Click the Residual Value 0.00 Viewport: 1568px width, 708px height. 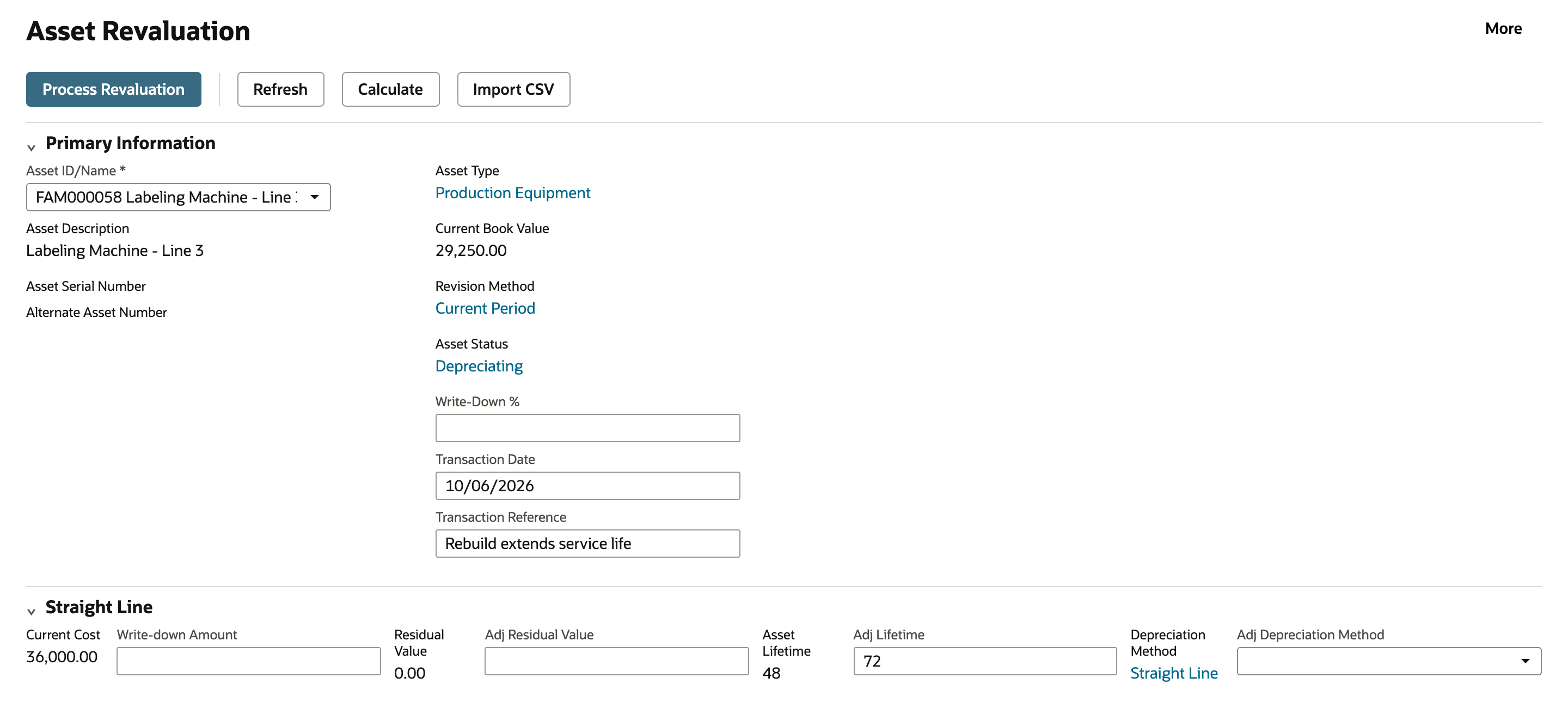click(x=409, y=673)
